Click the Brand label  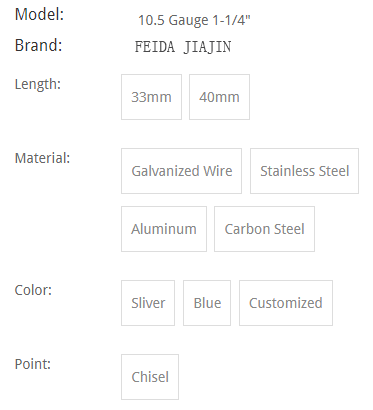coord(39,45)
